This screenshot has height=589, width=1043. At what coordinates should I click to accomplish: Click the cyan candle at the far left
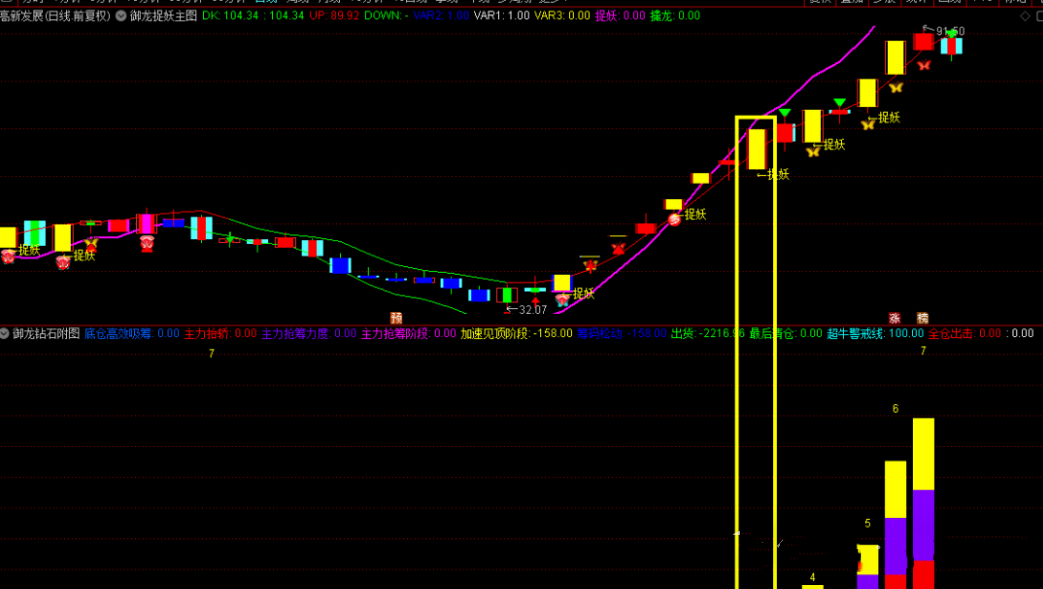click(x=35, y=233)
